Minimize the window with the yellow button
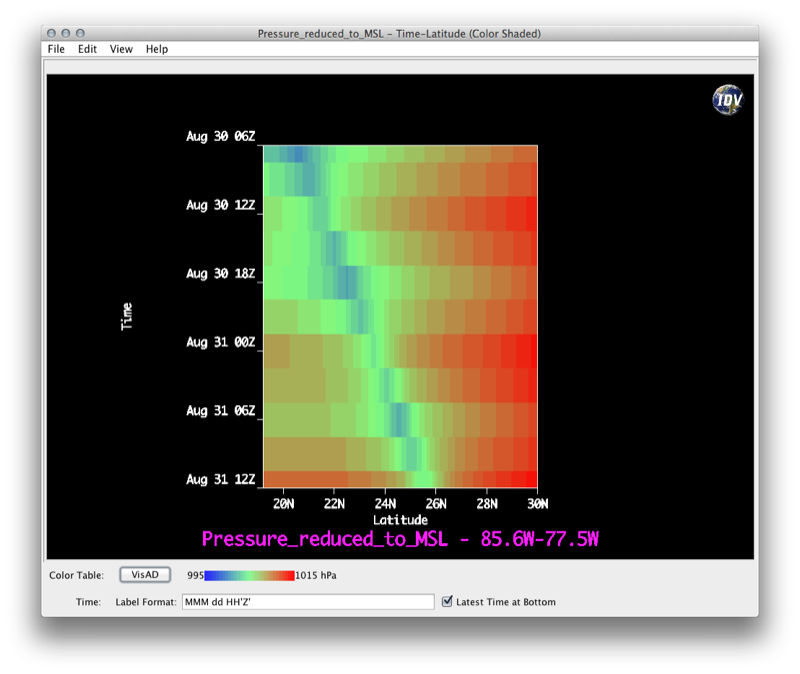Image resolution: width=800 pixels, height=674 pixels. [x=66, y=34]
